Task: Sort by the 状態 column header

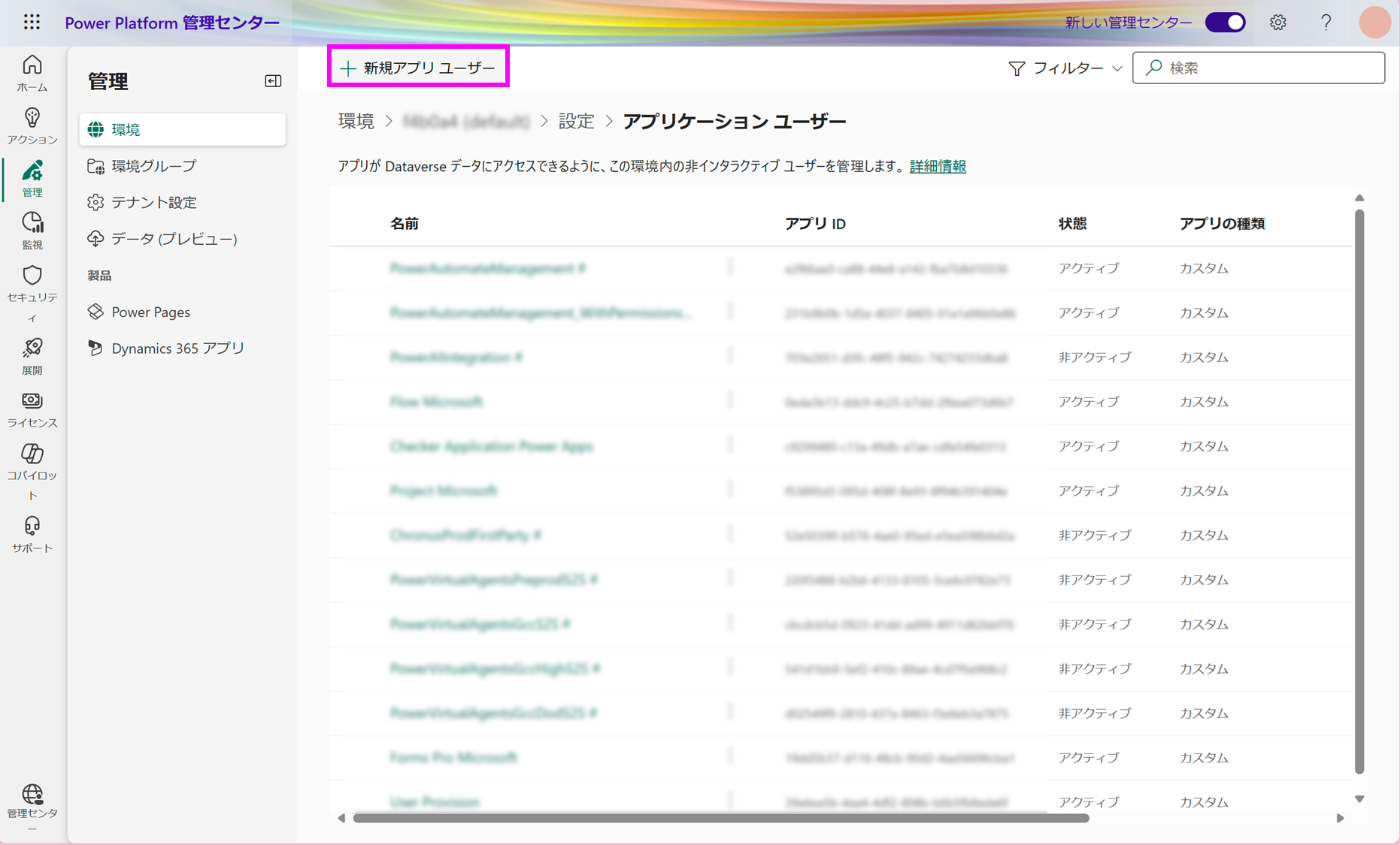Action: coord(1072,224)
